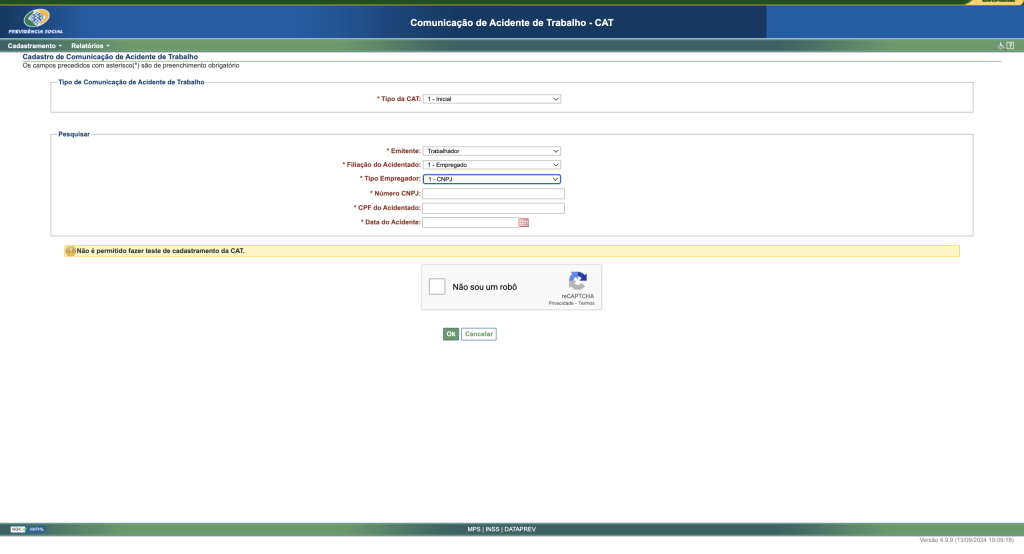
Task: Open reCAPTCHA Termos link
Action: [586, 303]
